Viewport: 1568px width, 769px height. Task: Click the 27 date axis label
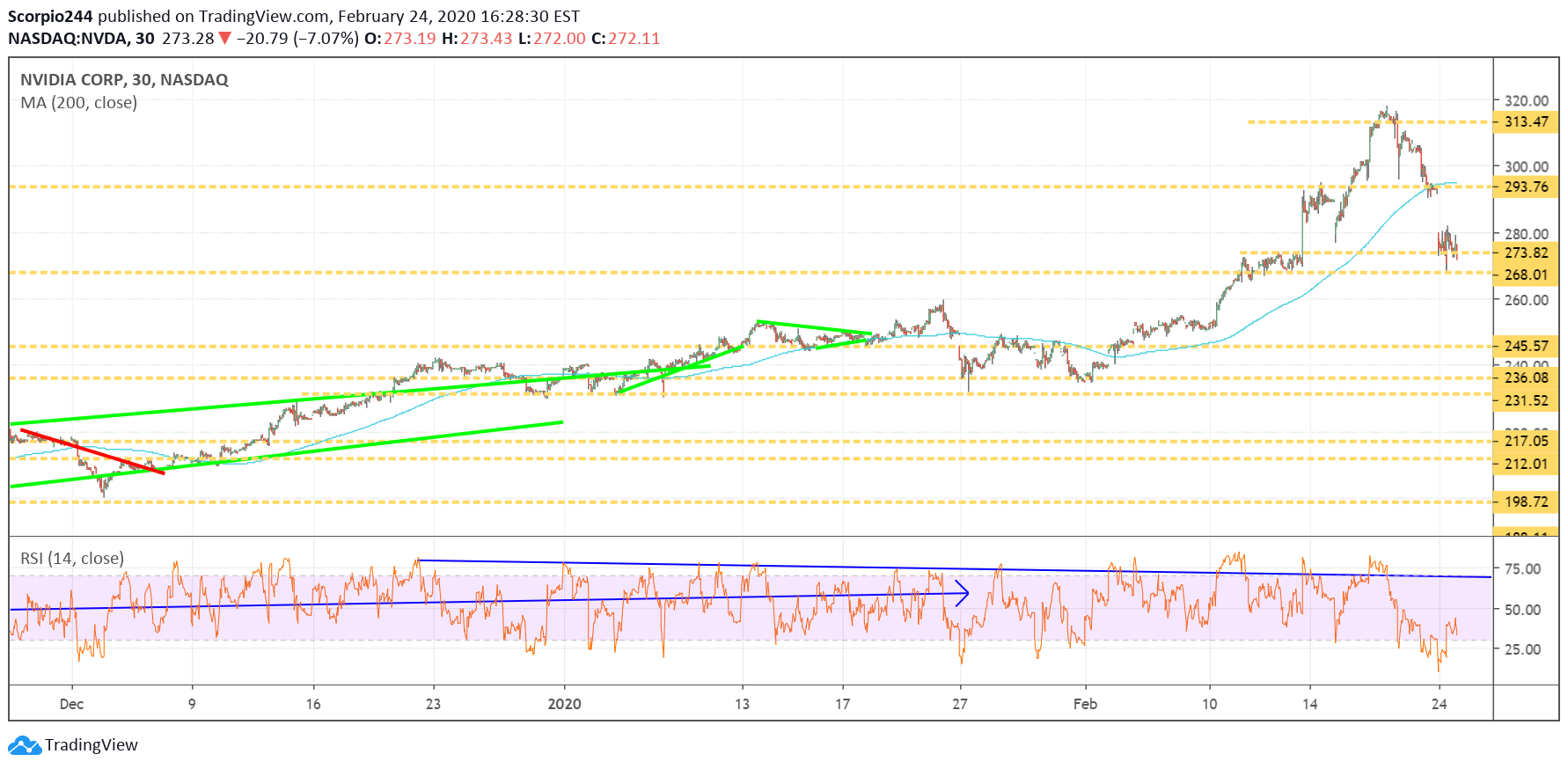pos(959,704)
